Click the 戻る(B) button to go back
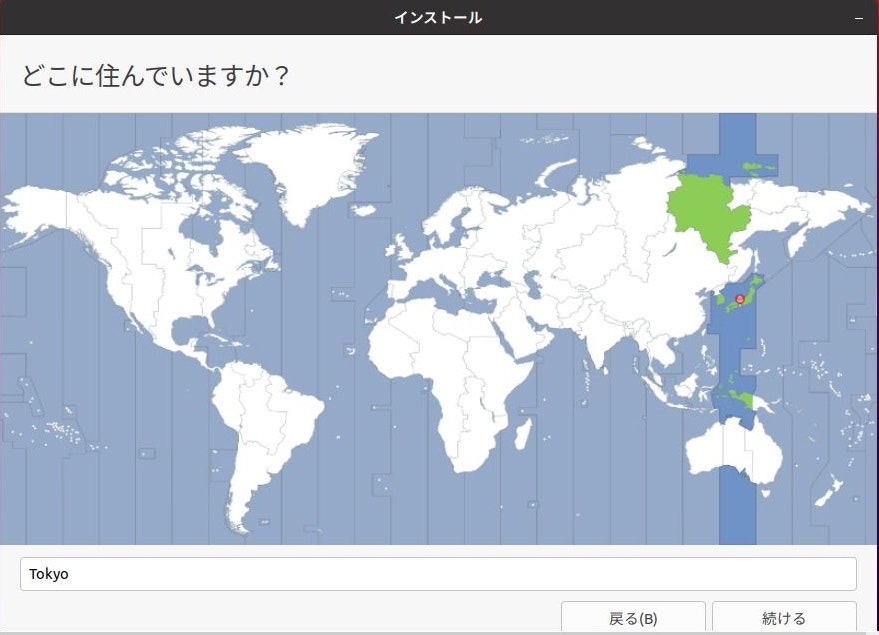This screenshot has height=635, width=879. coord(635,617)
